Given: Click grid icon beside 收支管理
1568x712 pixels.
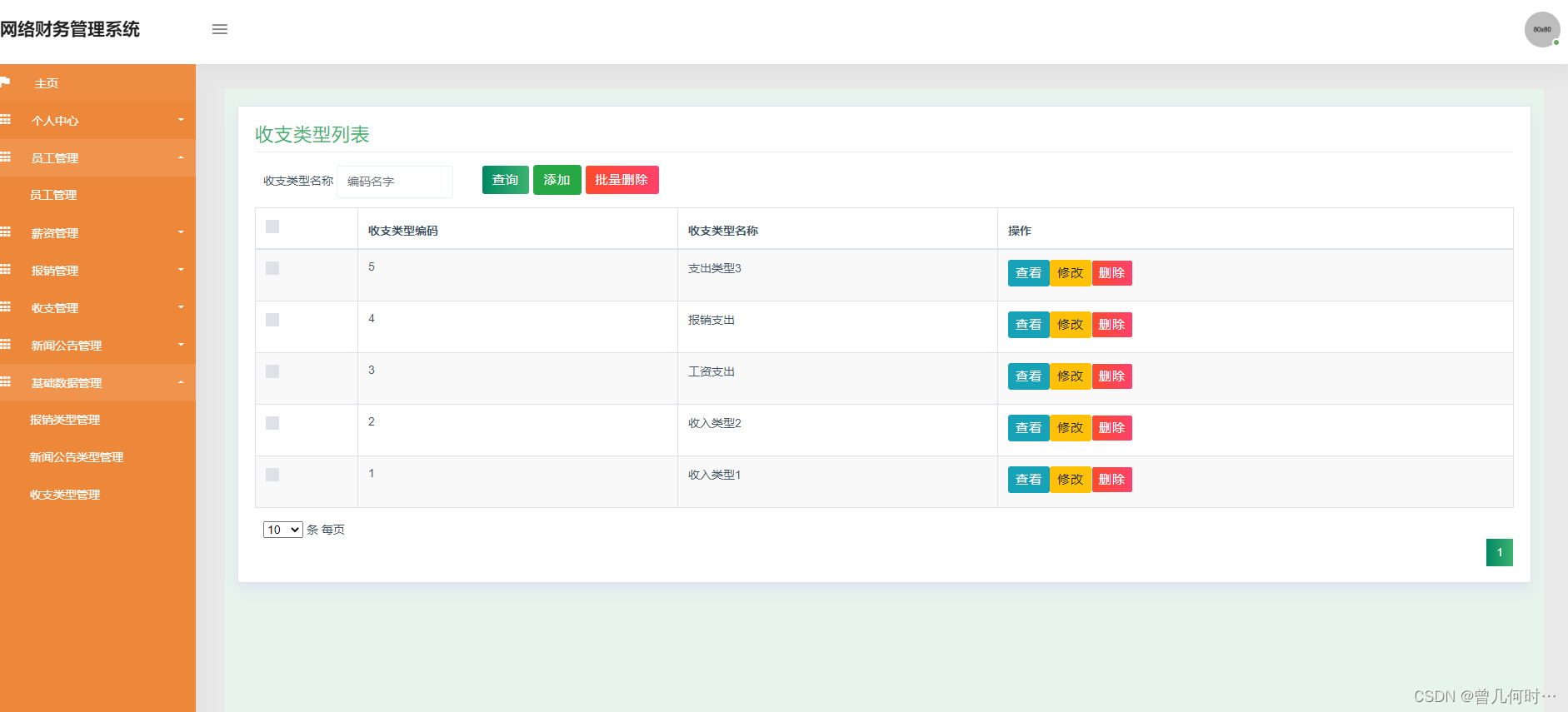Looking at the screenshot, I should (5, 307).
